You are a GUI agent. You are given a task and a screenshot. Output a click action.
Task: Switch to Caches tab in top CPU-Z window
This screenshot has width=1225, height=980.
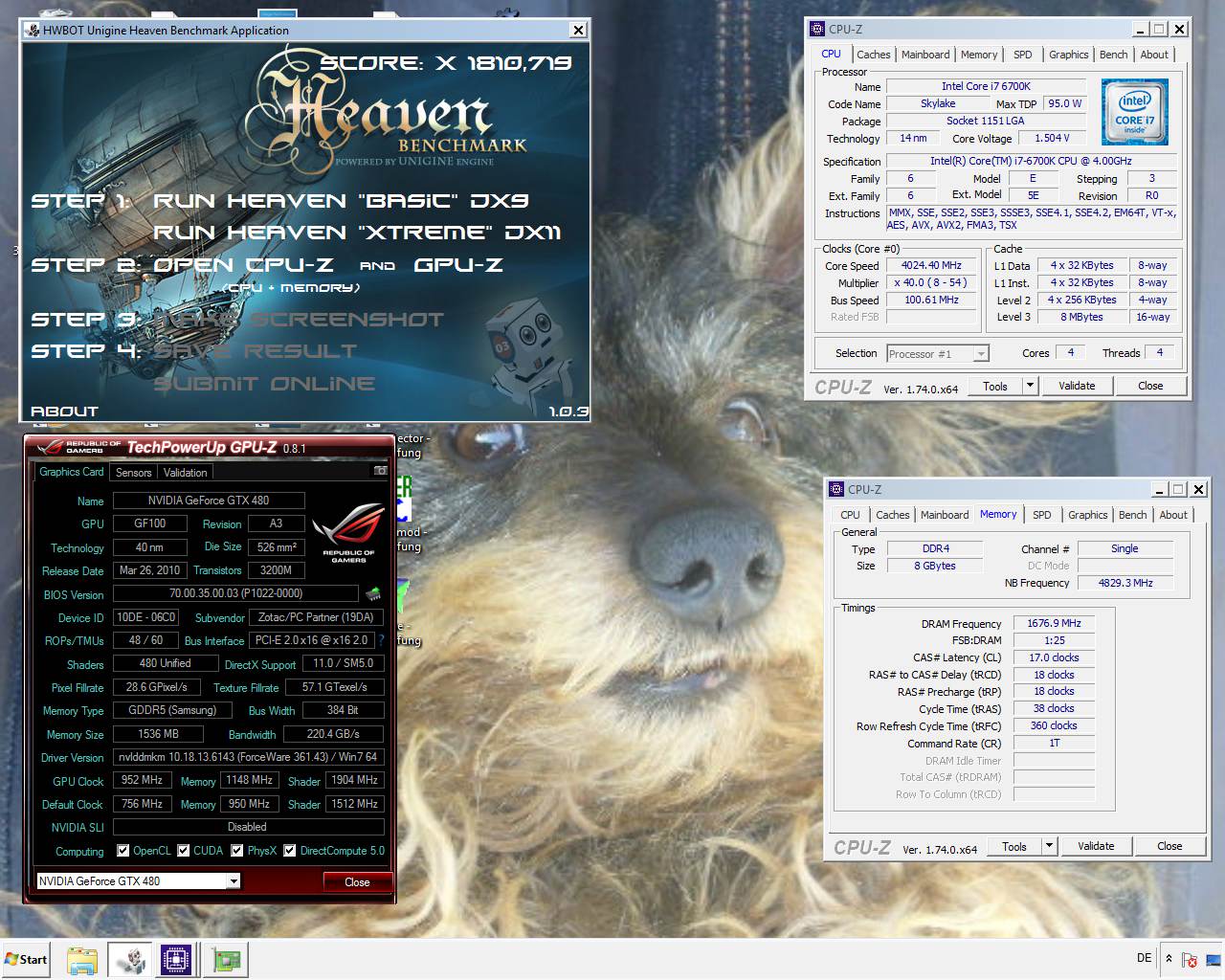pos(873,55)
